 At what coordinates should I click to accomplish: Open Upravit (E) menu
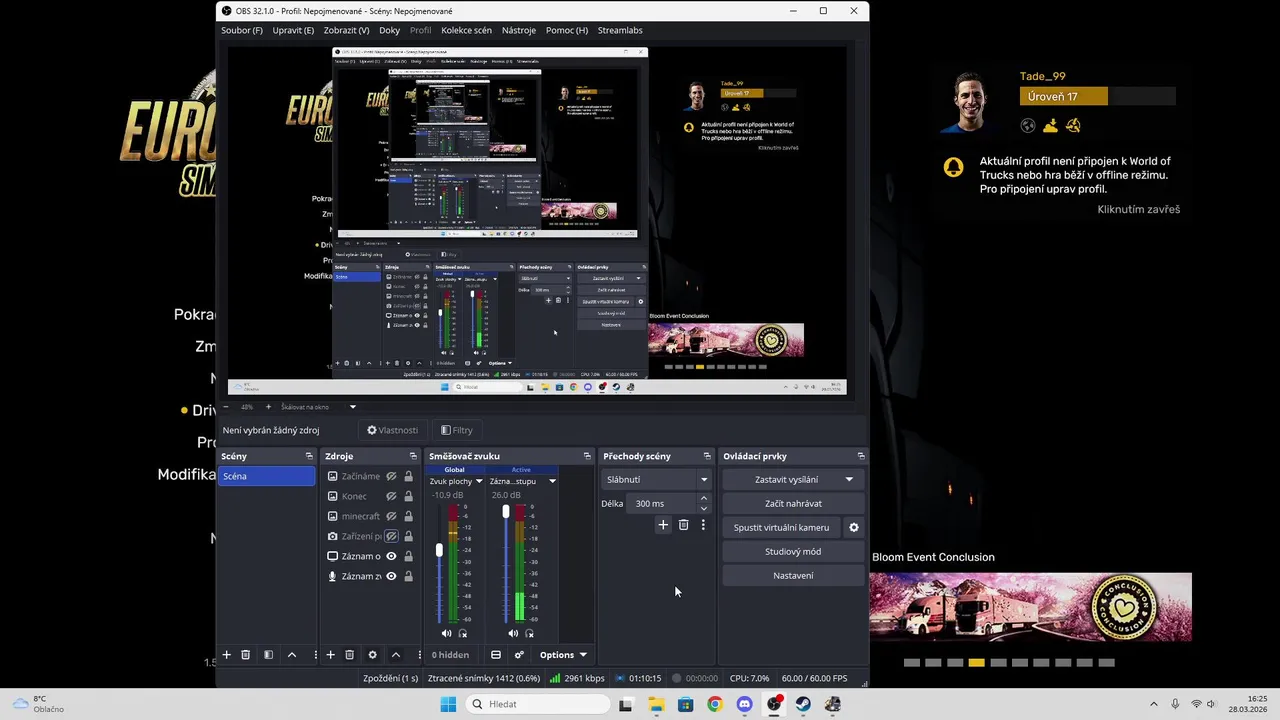coord(293,30)
